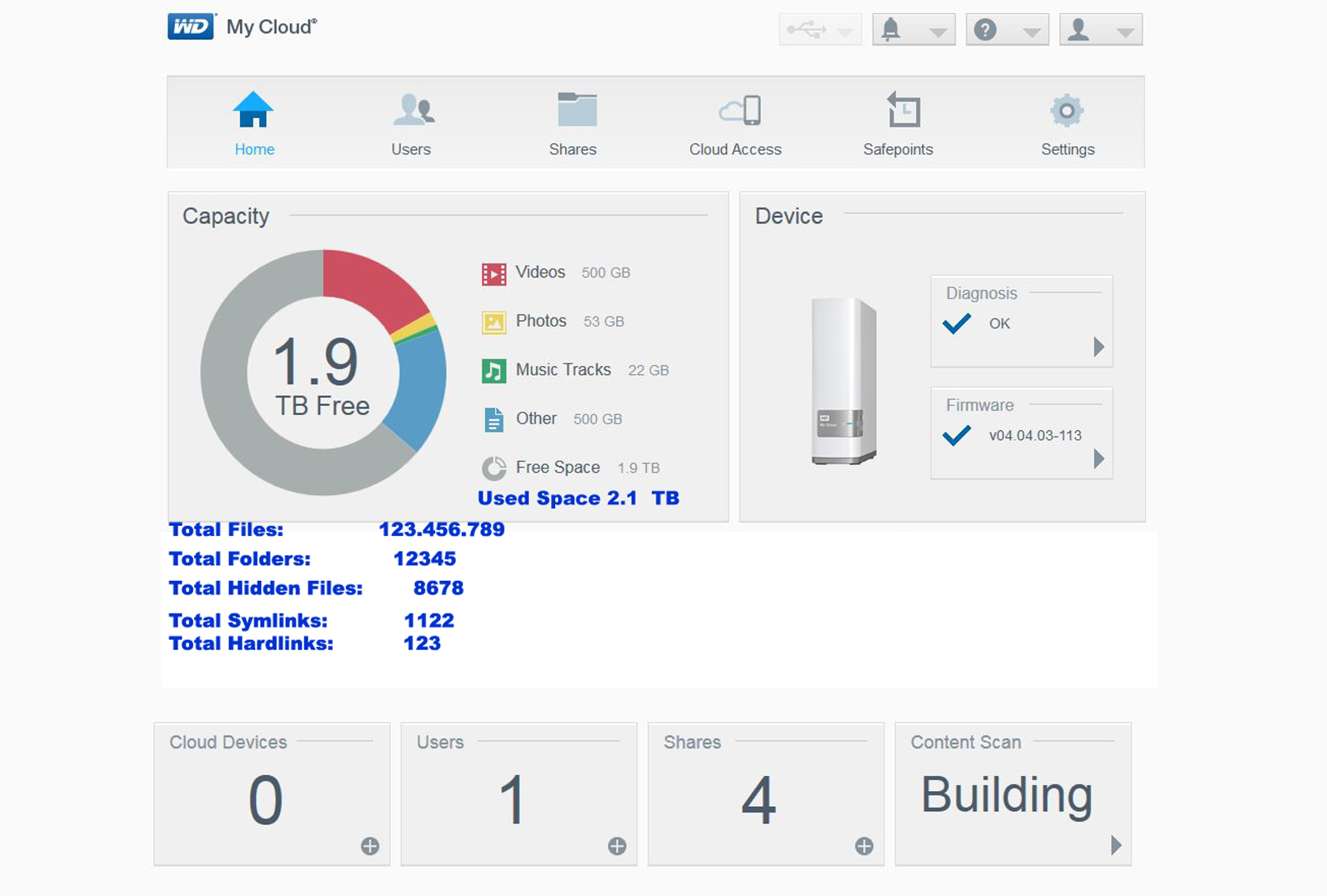Click the Videos 500 GB value
Screen dimensions: 1327x896
606,273
